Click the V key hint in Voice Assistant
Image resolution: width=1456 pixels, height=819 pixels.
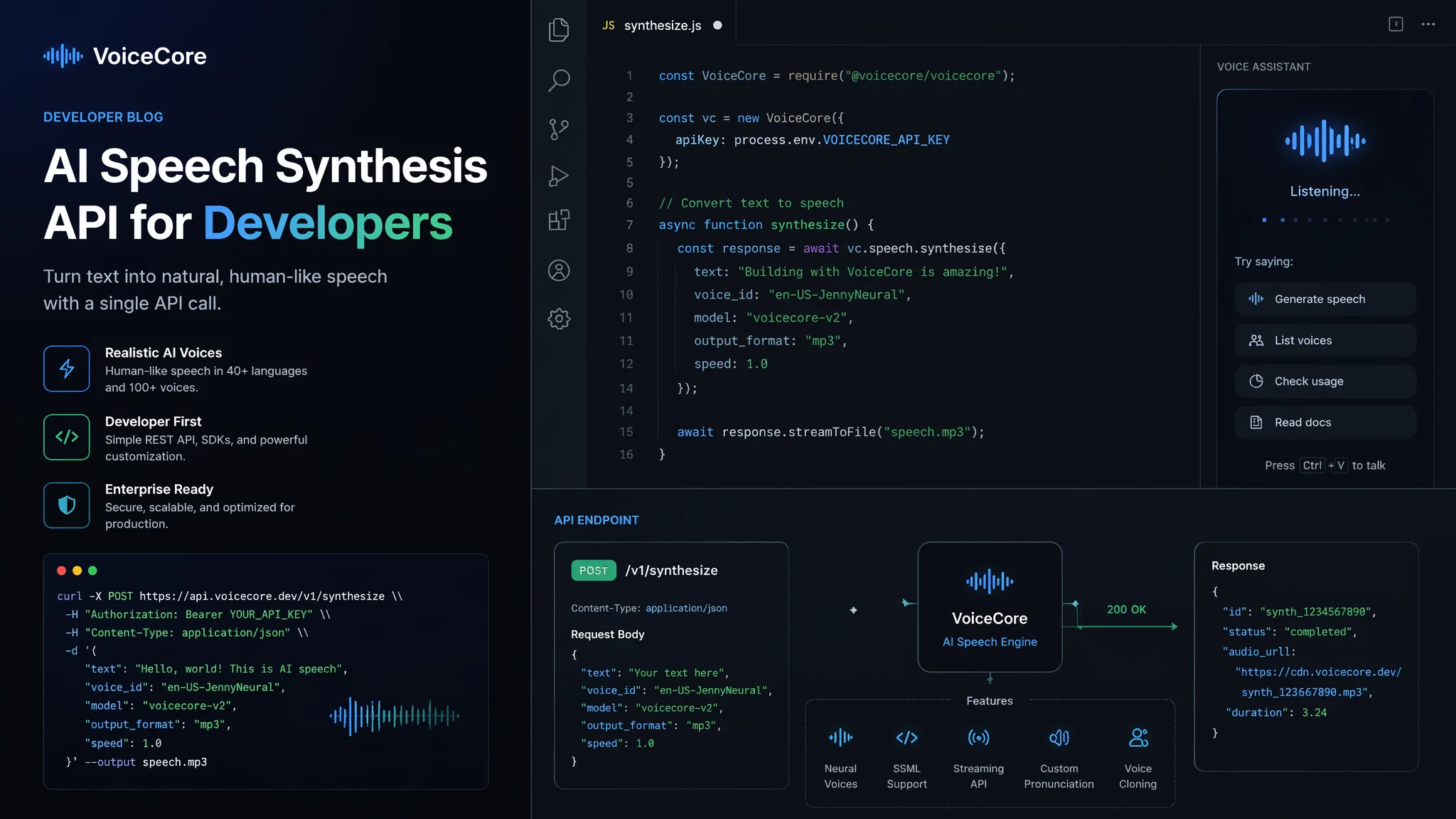[x=1341, y=466]
